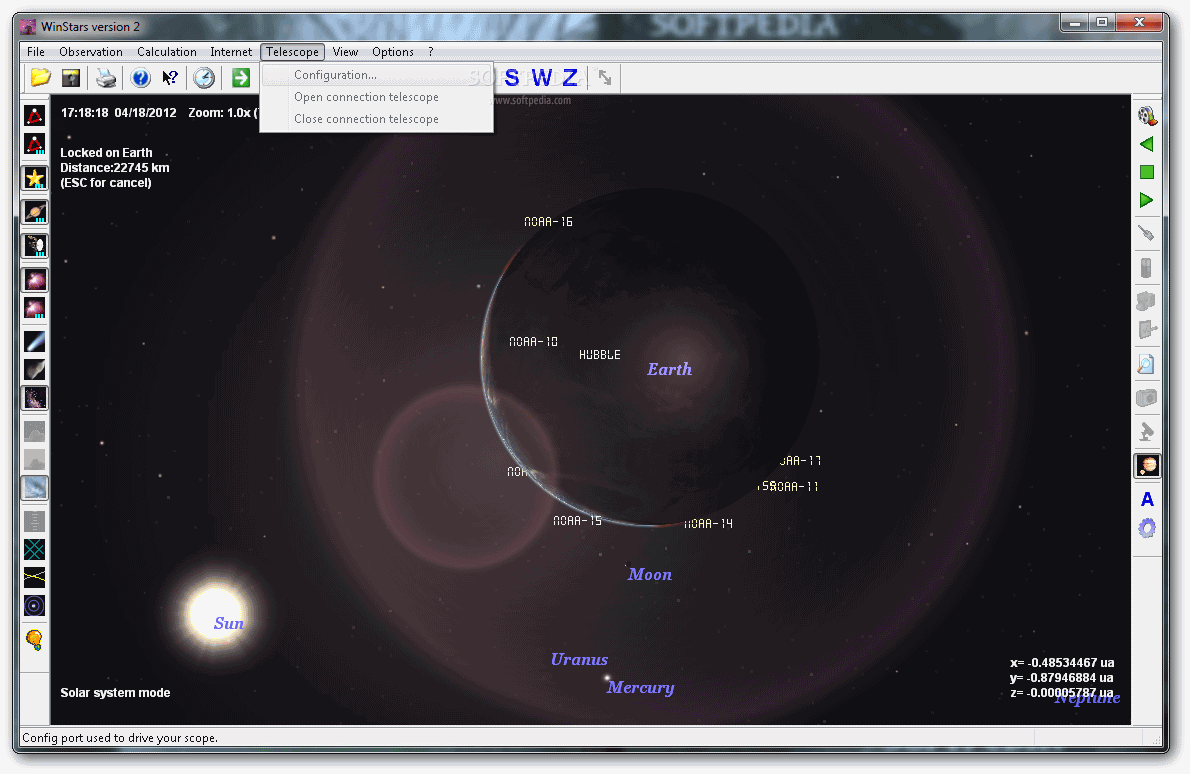Point to zenith with the Z button
The height and width of the screenshot is (774, 1190).
570,77
